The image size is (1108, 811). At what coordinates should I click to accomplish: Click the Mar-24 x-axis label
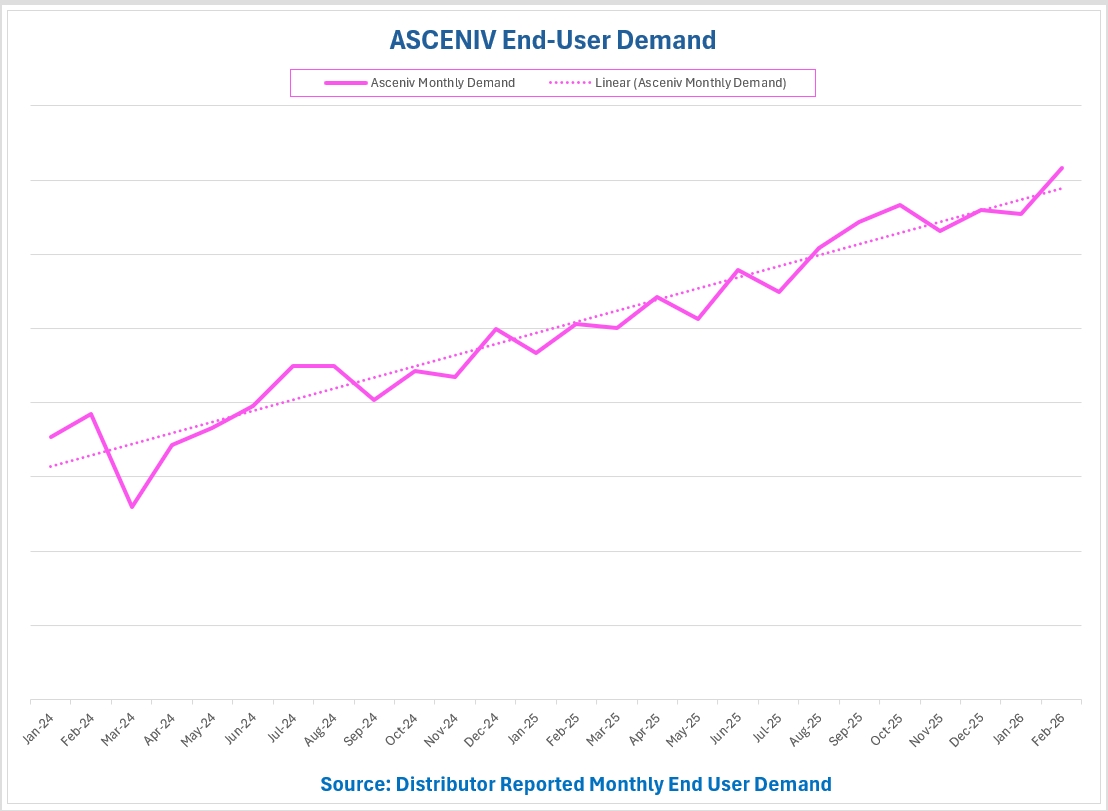pyautogui.click(x=117, y=725)
